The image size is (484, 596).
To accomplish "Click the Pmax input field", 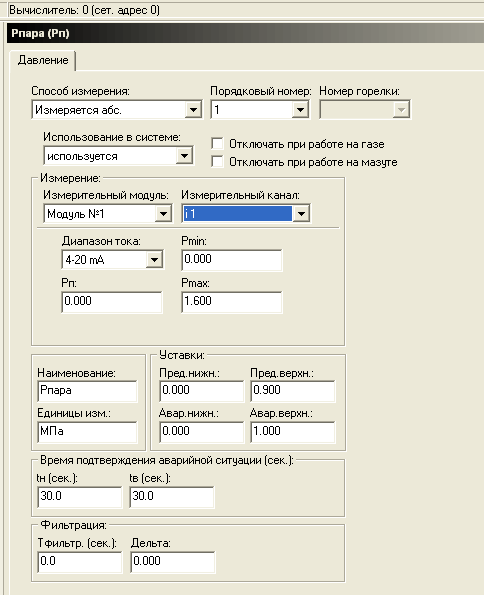I will pos(232,302).
